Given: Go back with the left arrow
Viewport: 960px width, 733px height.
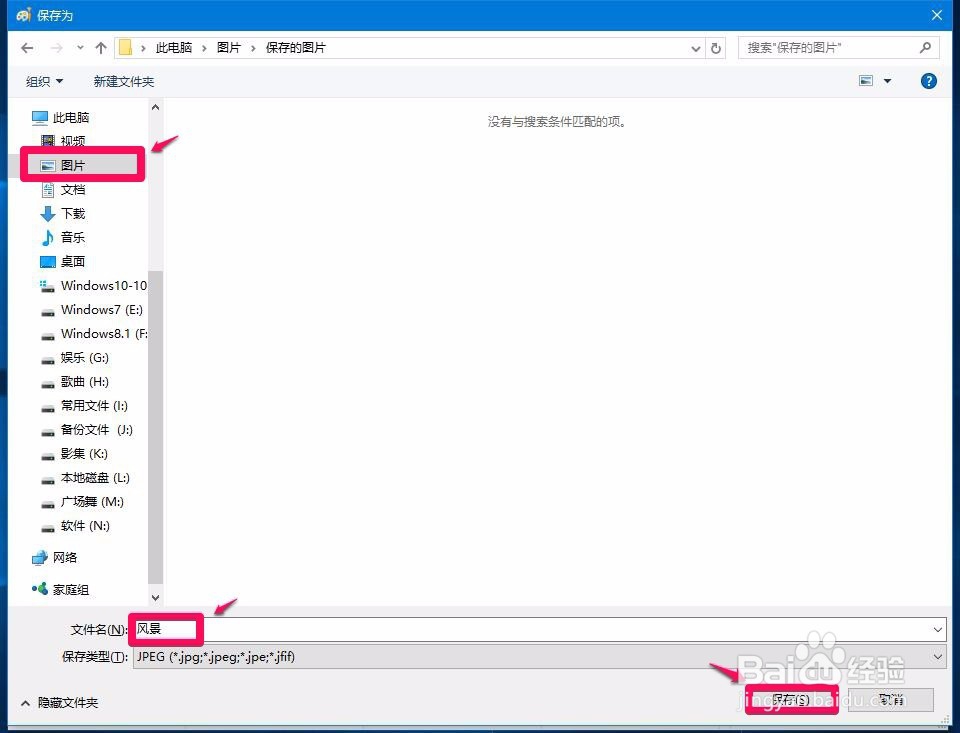Looking at the screenshot, I should click(x=27, y=48).
